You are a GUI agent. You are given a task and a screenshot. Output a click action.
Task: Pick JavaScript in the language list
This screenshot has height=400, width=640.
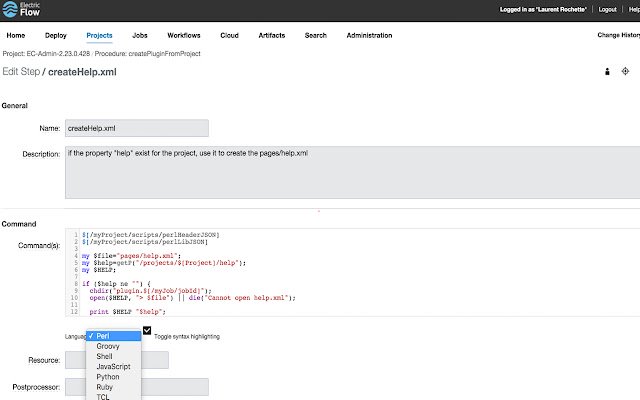coord(114,367)
